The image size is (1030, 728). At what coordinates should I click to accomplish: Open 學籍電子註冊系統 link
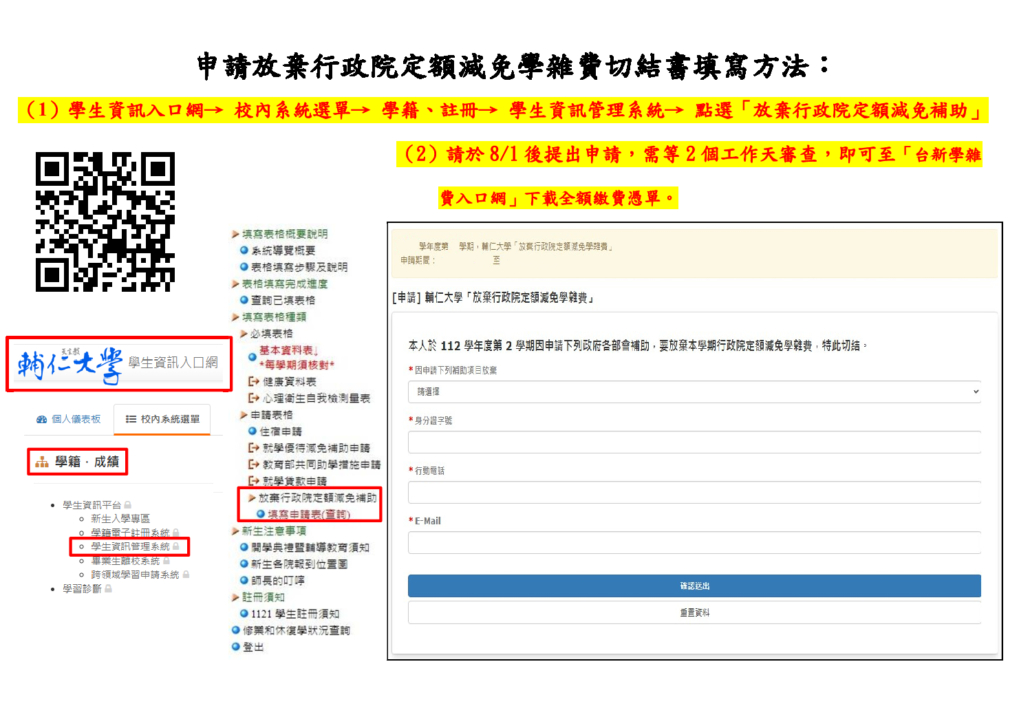(130, 533)
